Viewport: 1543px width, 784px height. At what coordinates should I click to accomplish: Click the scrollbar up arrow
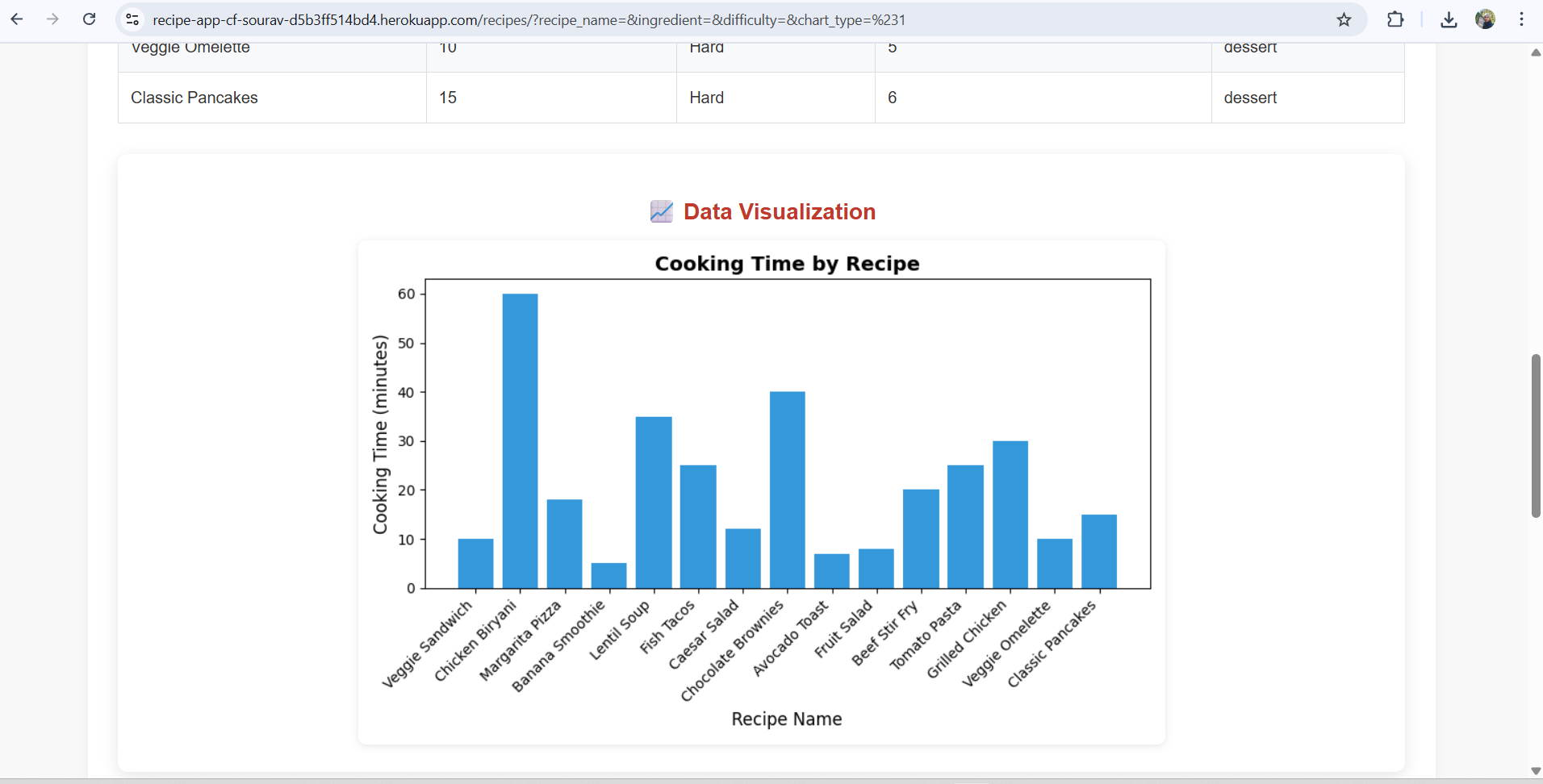point(1535,52)
